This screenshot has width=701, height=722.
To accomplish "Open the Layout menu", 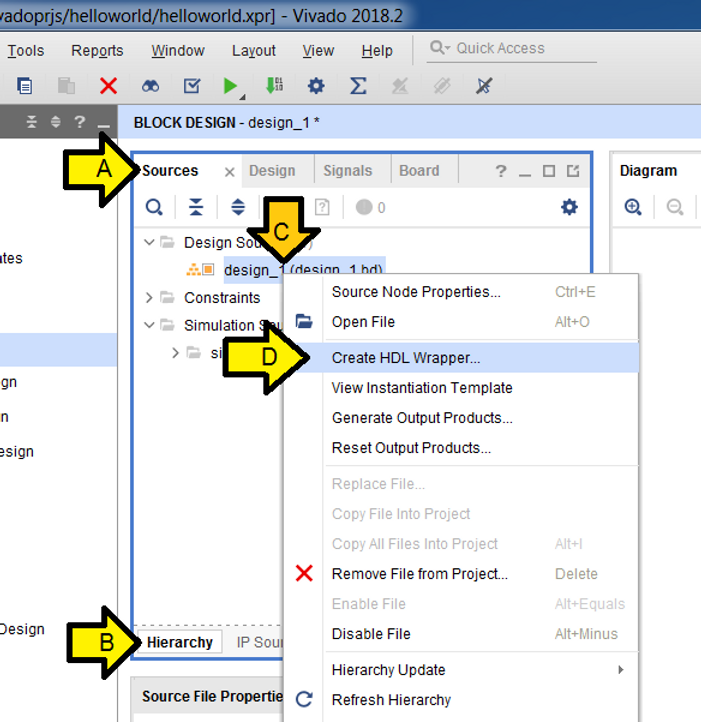I will (254, 51).
